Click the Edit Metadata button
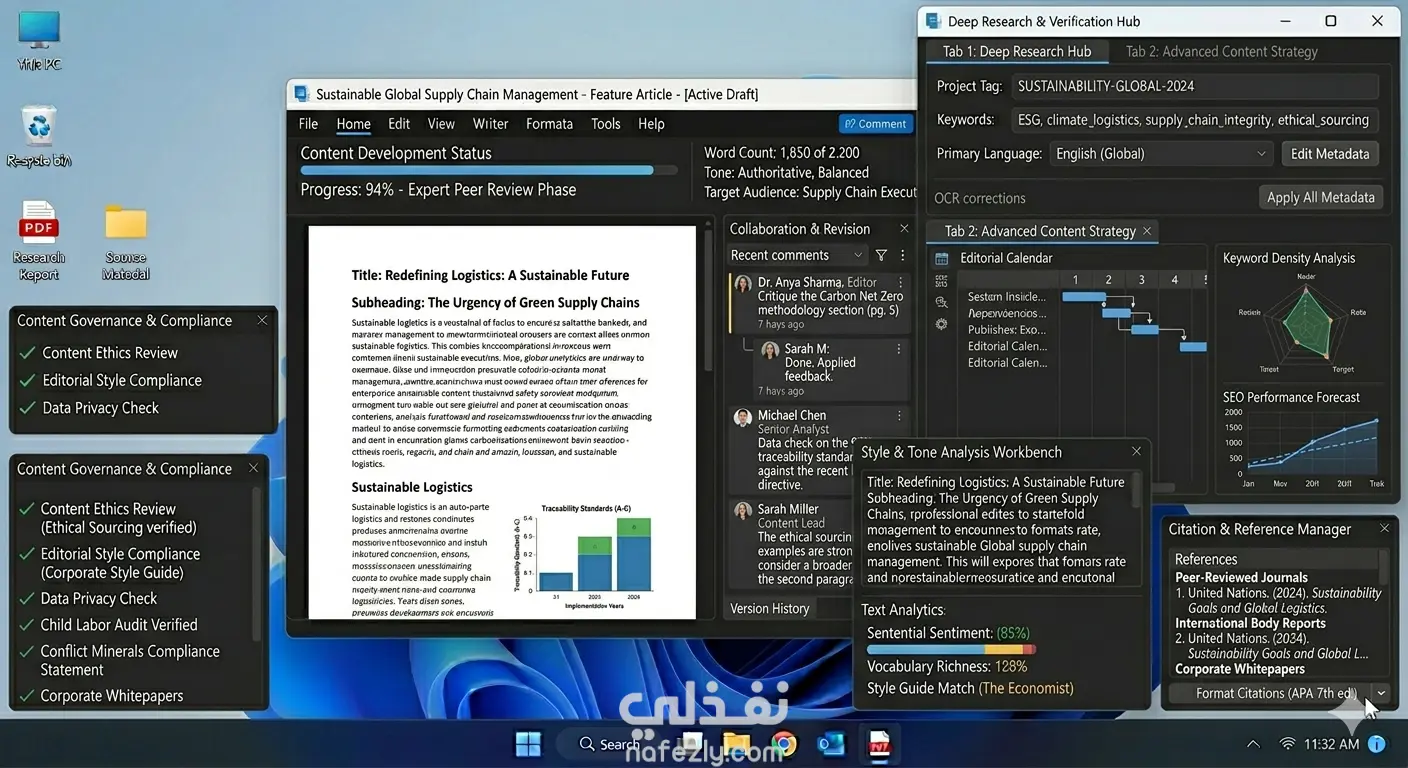The image size is (1408, 768). point(1330,154)
